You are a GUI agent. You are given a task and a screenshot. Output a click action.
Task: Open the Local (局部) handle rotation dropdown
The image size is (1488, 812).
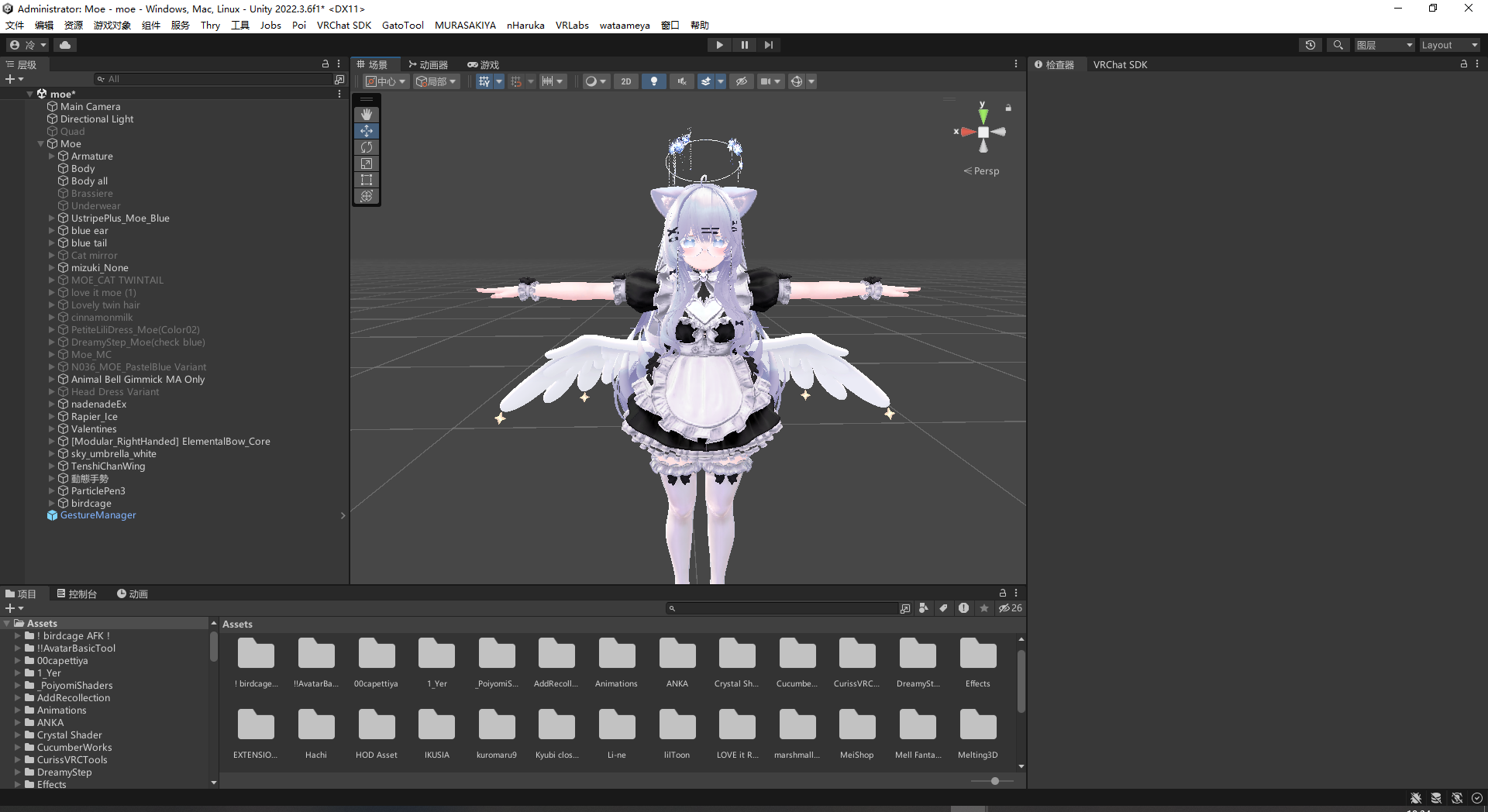pyautogui.click(x=437, y=81)
